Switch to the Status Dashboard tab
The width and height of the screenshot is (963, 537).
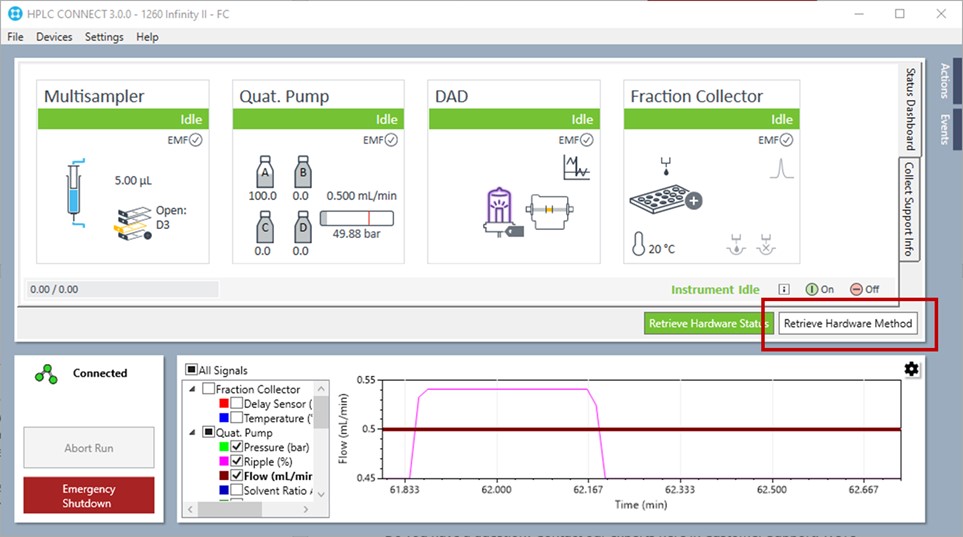point(910,109)
